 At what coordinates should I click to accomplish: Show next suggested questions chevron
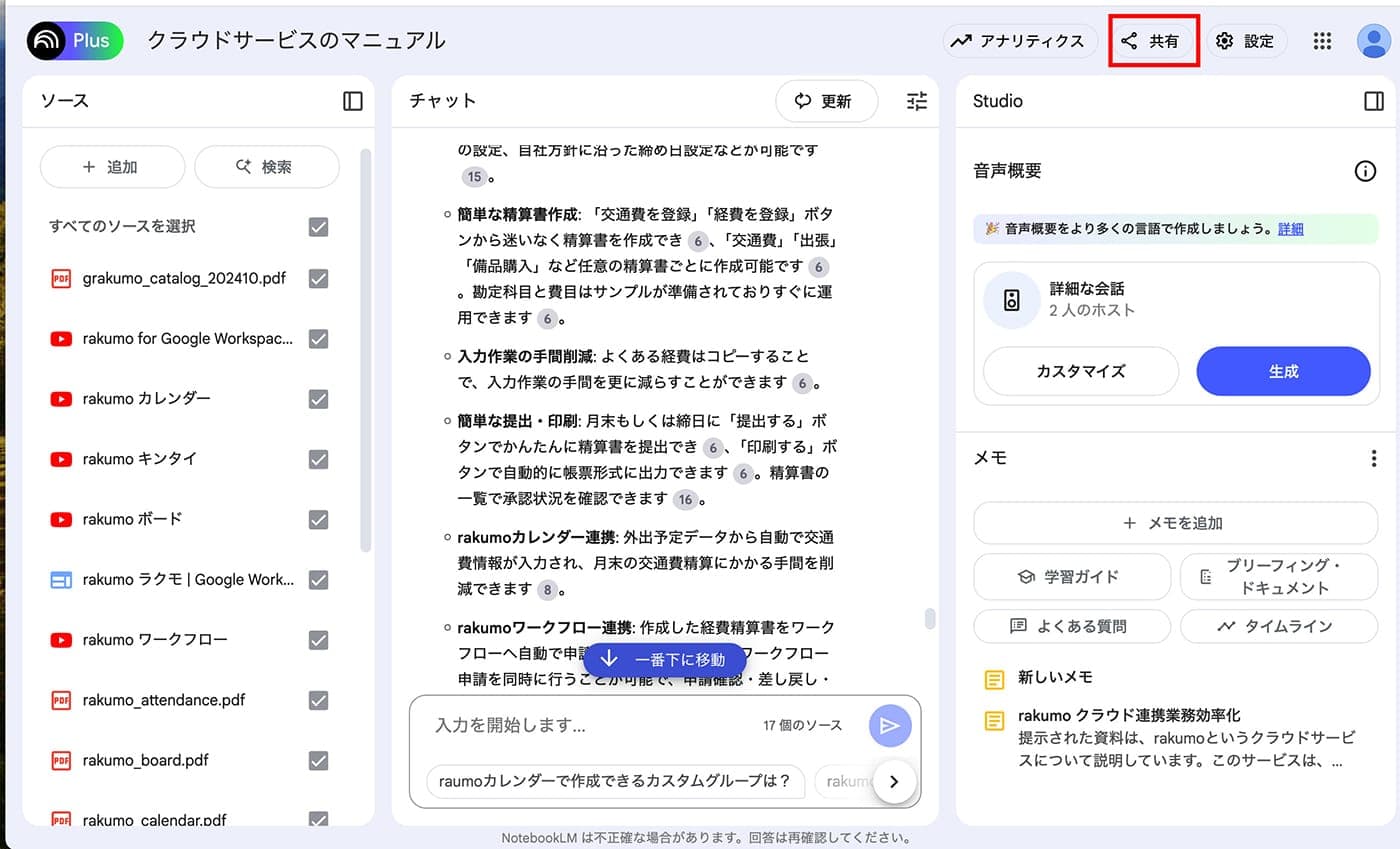[894, 782]
